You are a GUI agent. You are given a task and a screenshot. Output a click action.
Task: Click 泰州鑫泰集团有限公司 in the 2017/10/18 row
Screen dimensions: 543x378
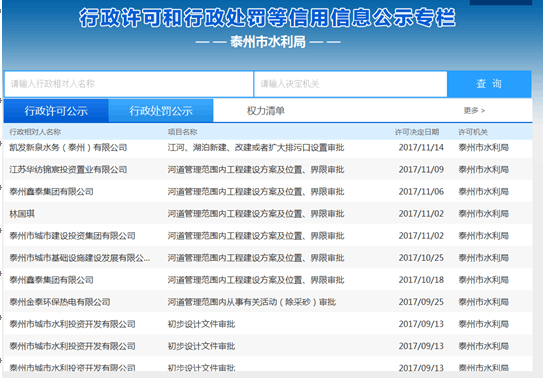click(51, 280)
